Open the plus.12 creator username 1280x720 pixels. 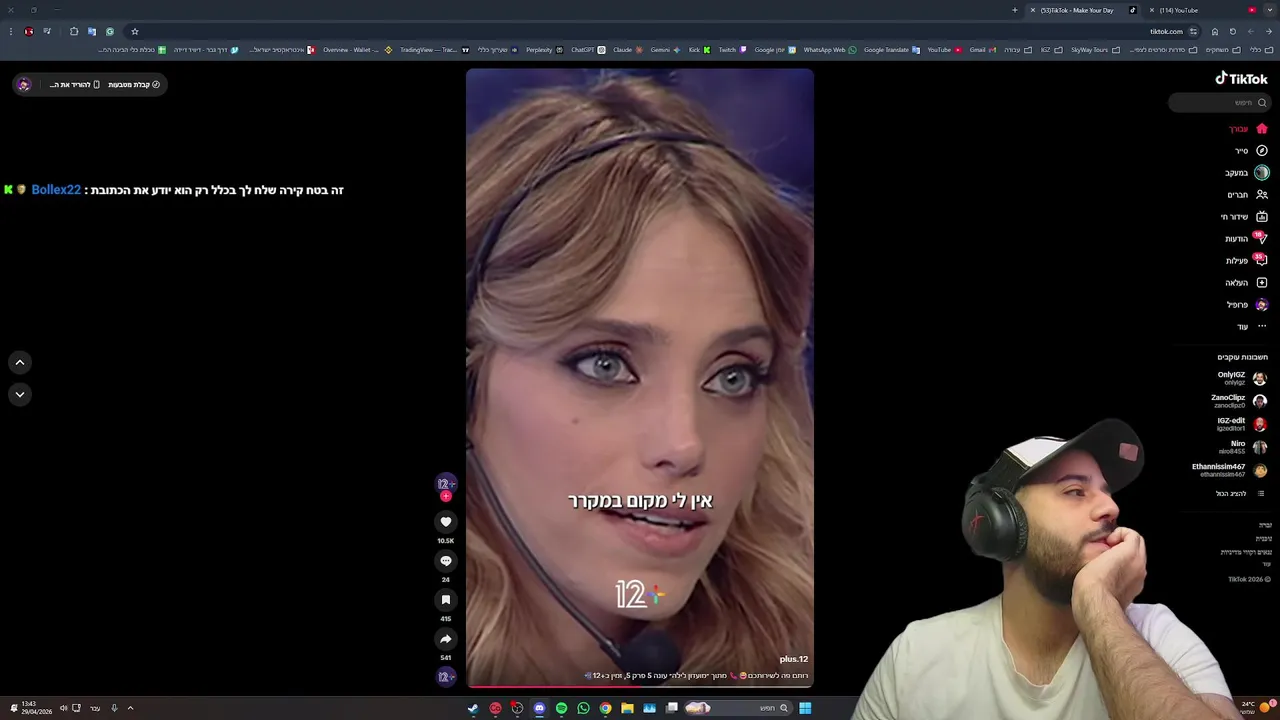[794, 659]
